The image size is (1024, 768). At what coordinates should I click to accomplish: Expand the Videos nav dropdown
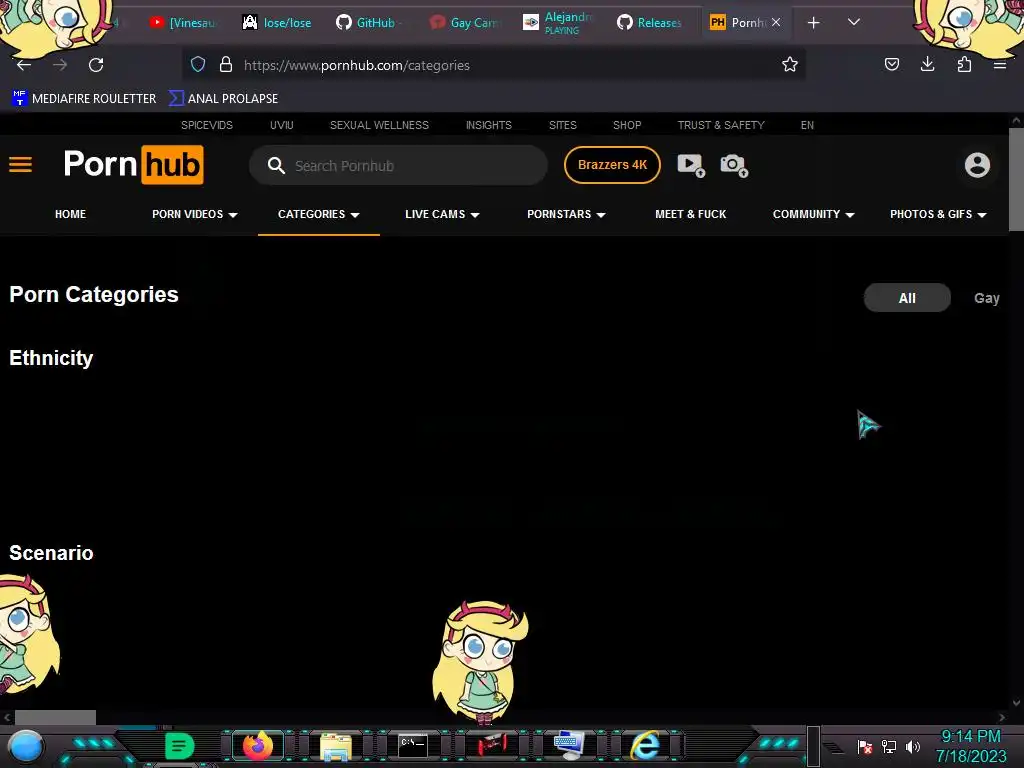click(x=195, y=214)
